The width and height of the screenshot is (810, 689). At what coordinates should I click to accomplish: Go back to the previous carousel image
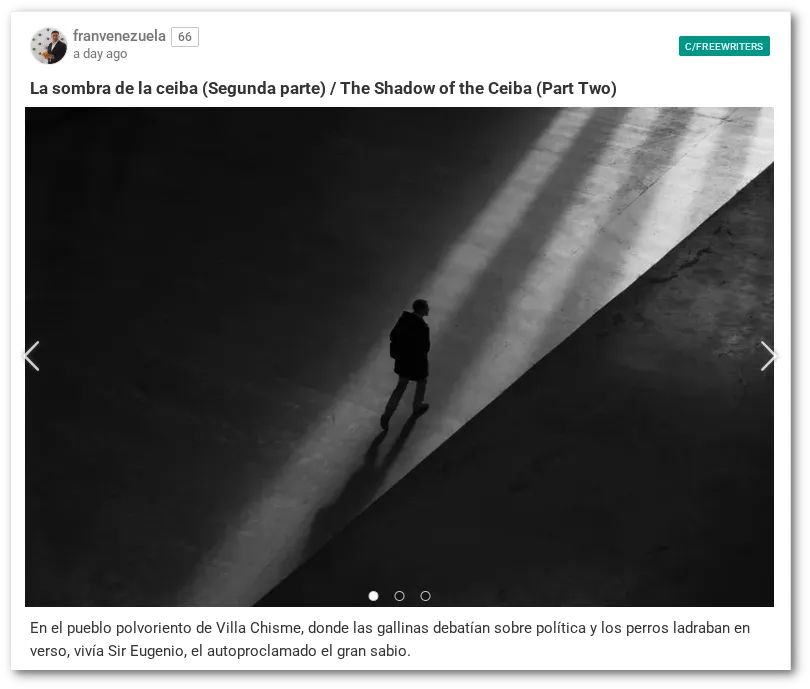coord(32,356)
